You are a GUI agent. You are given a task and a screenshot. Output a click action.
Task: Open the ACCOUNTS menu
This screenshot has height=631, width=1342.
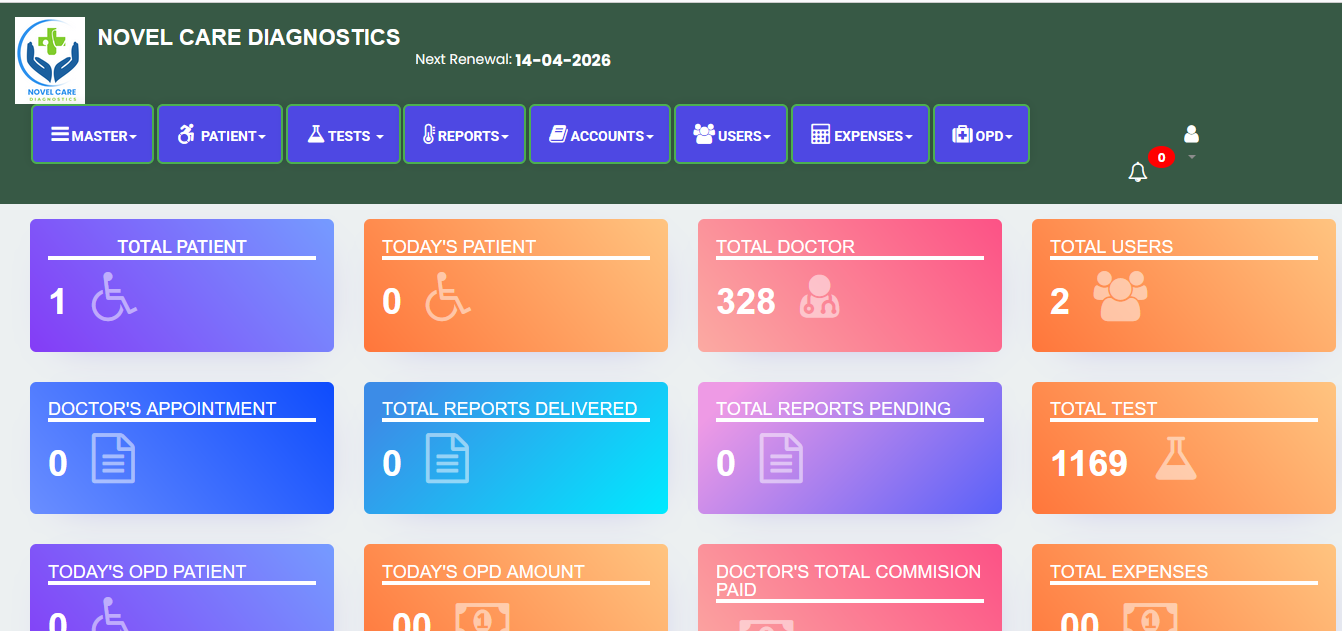[x=600, y=135]
